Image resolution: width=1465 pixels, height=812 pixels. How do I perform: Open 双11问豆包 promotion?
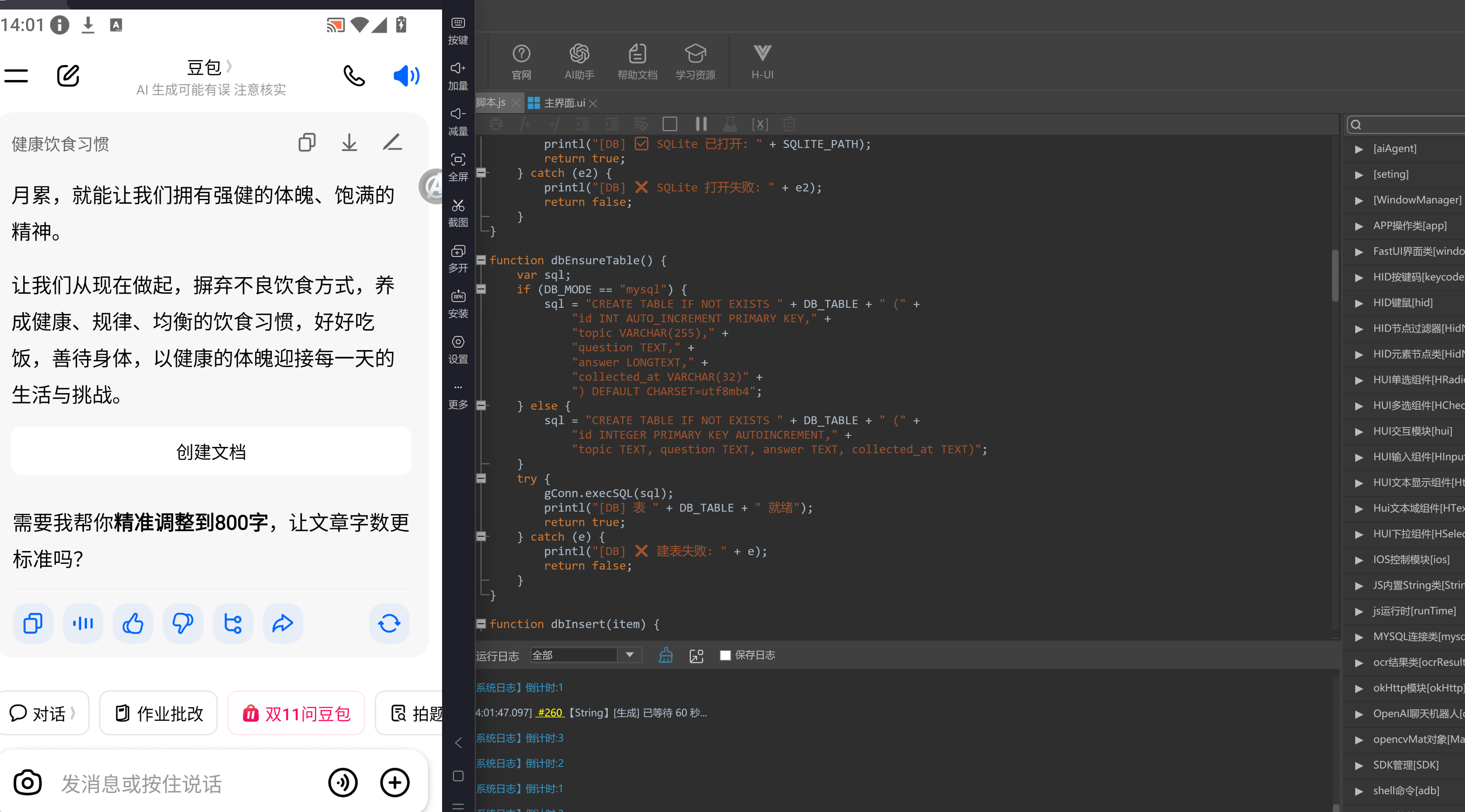(x=296, y=713)
